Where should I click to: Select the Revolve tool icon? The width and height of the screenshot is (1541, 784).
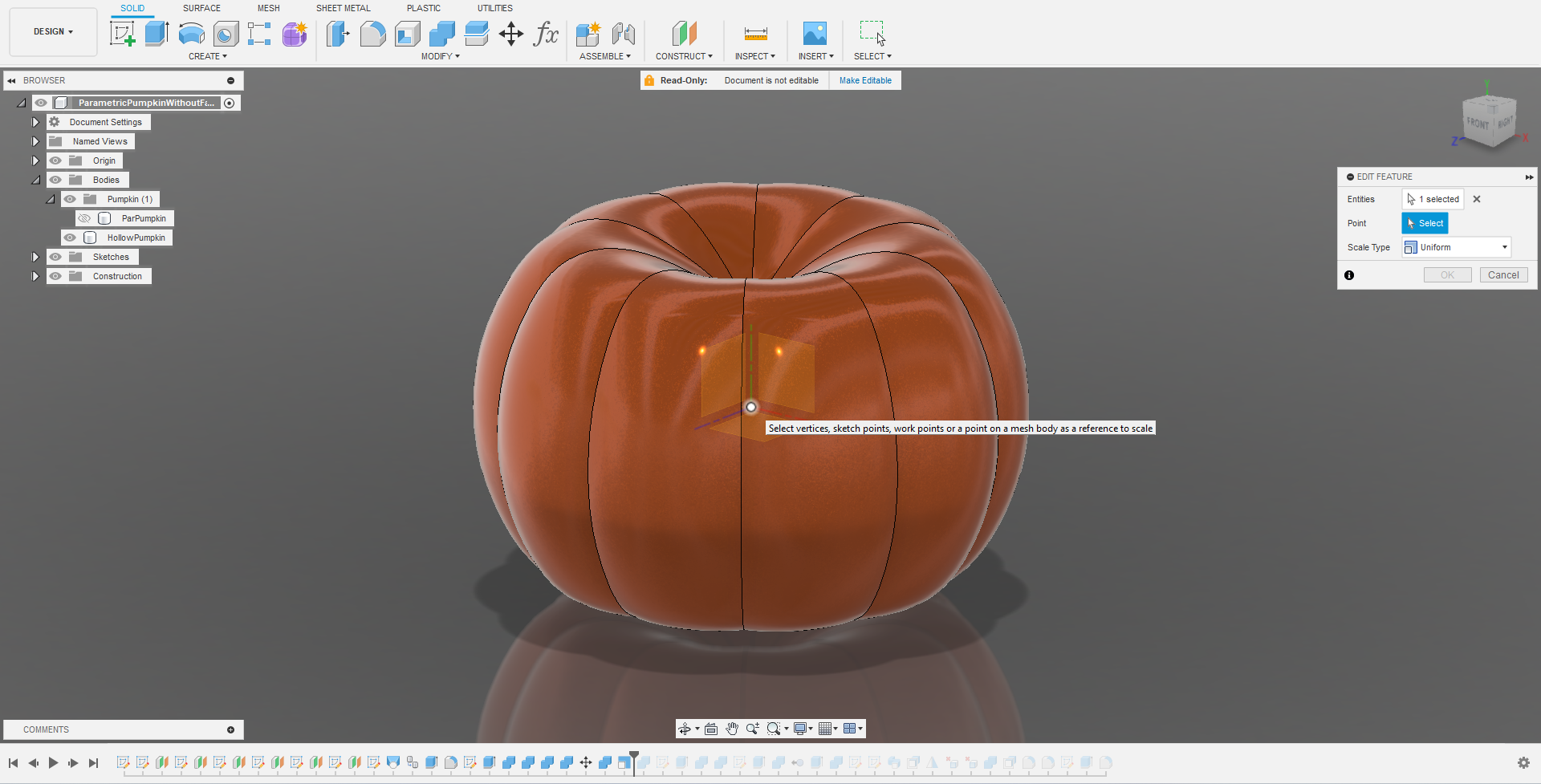coord(191,34)
